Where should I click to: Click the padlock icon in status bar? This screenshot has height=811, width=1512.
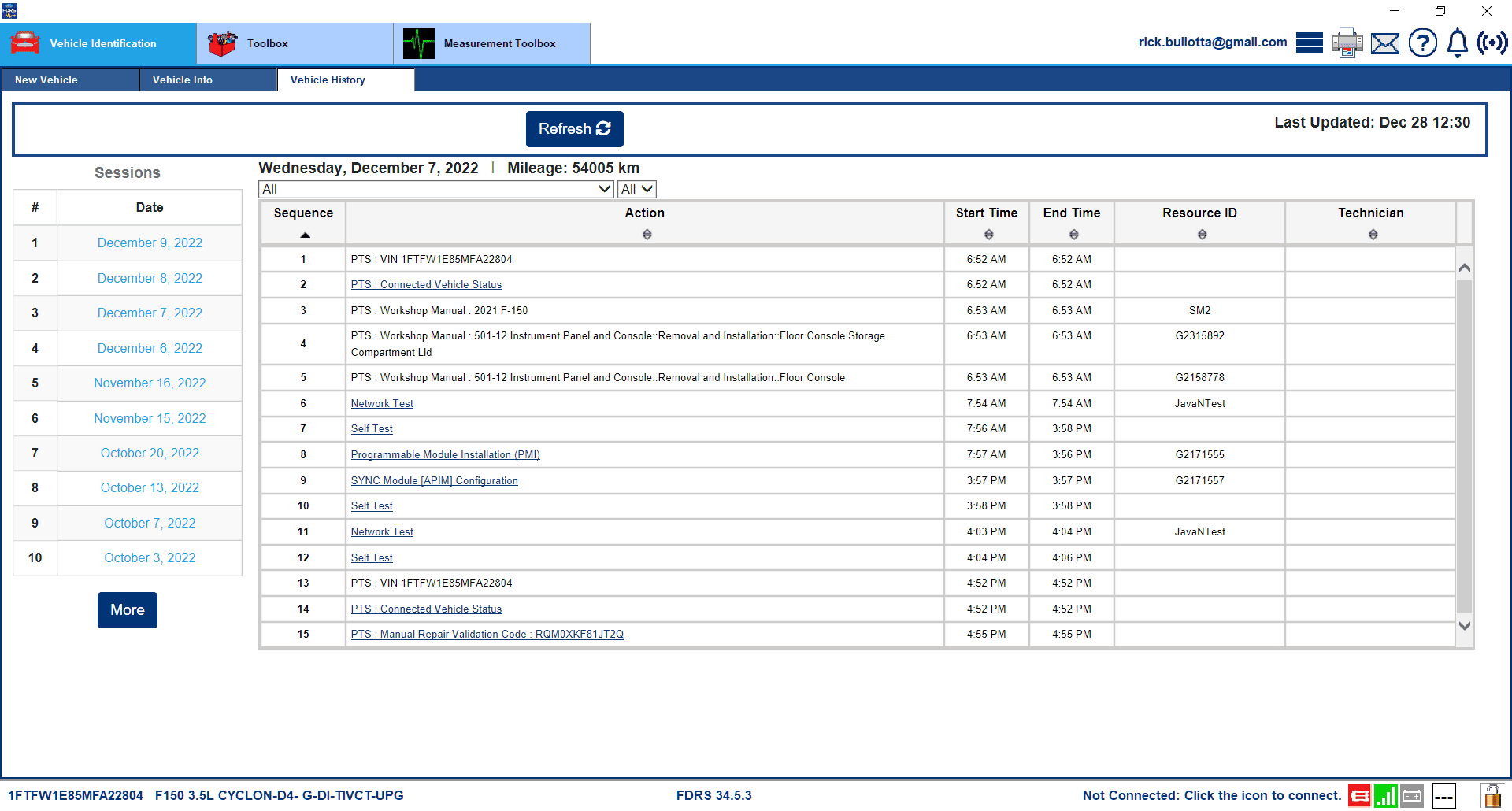tap(1492, 796)
